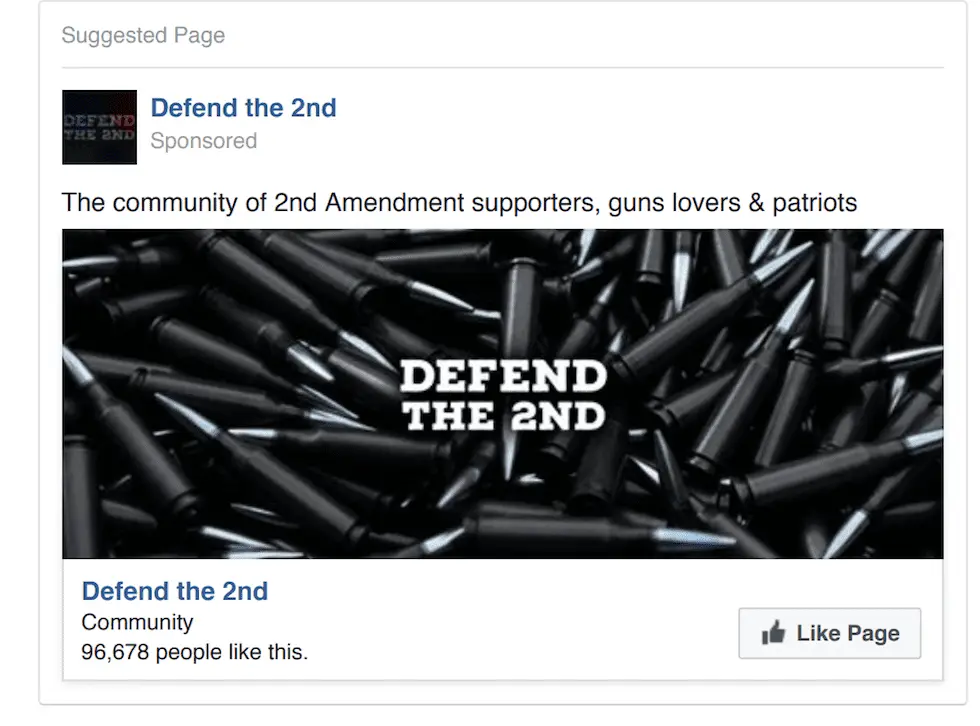Click the Community category label
980x726 pixels.
(137, 622)
